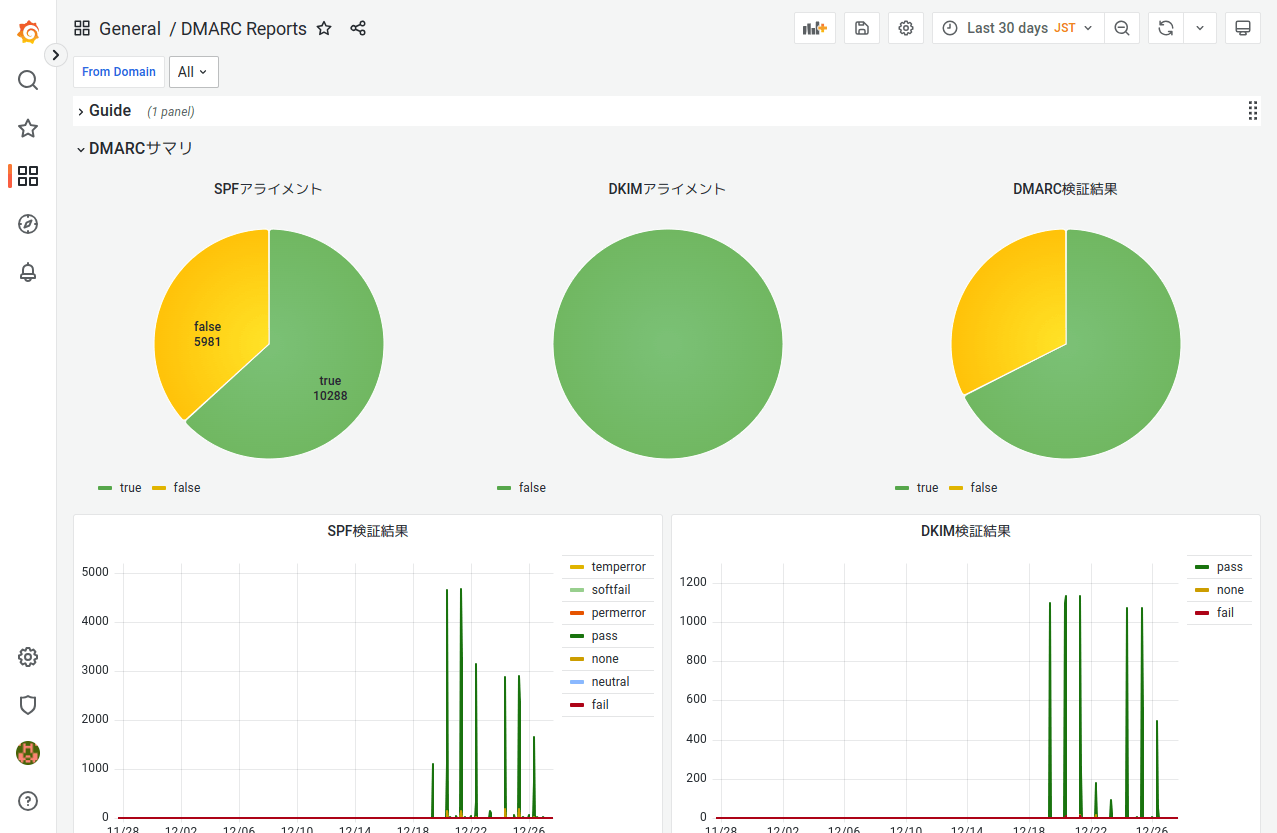Image resolution: width=1277 pixels, height=833 pixels.
Task: Open the user profile avatar
Action: (27, 753)
